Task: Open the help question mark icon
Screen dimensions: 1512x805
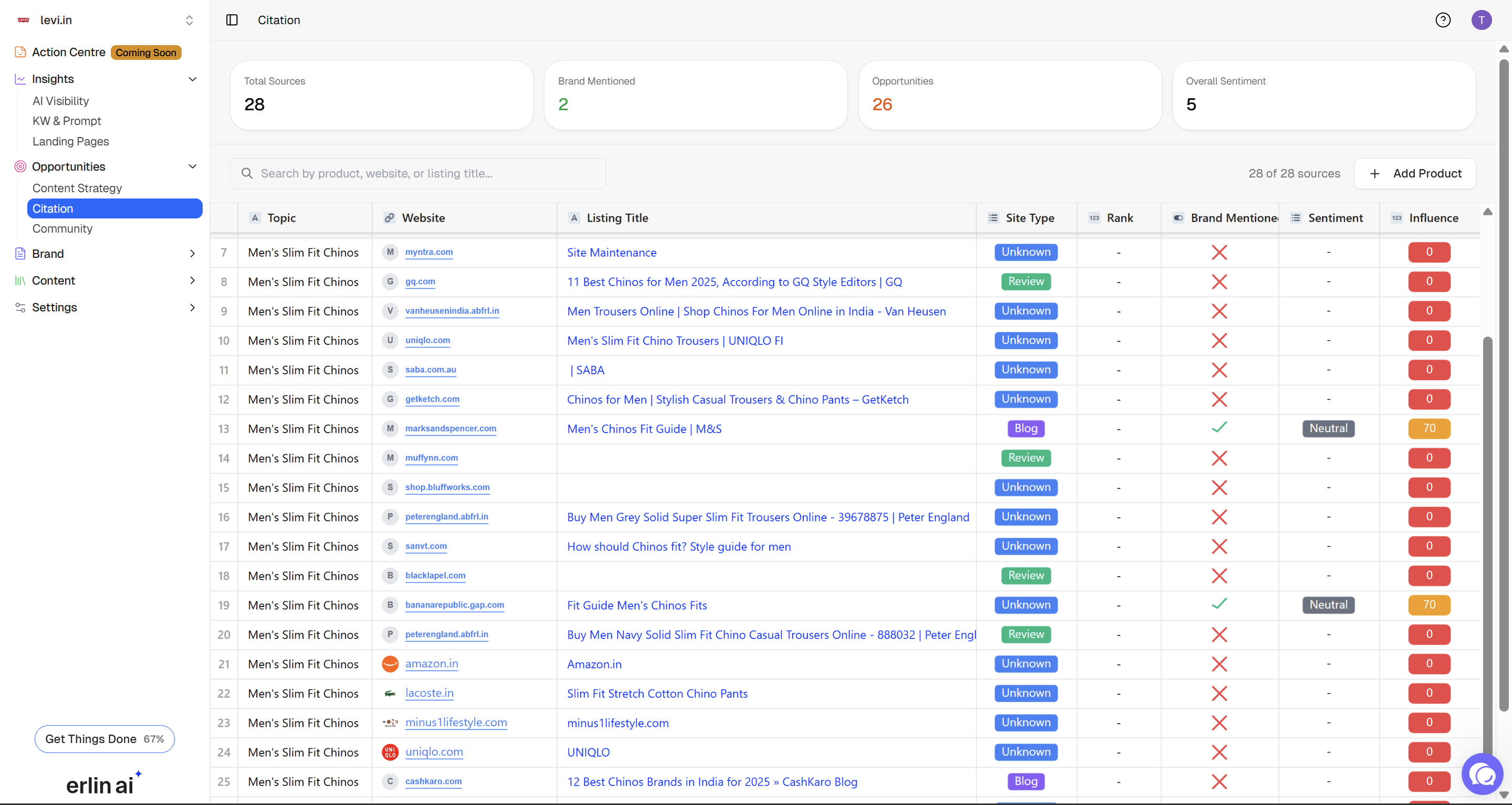Action: click(x=1443, y=20)
